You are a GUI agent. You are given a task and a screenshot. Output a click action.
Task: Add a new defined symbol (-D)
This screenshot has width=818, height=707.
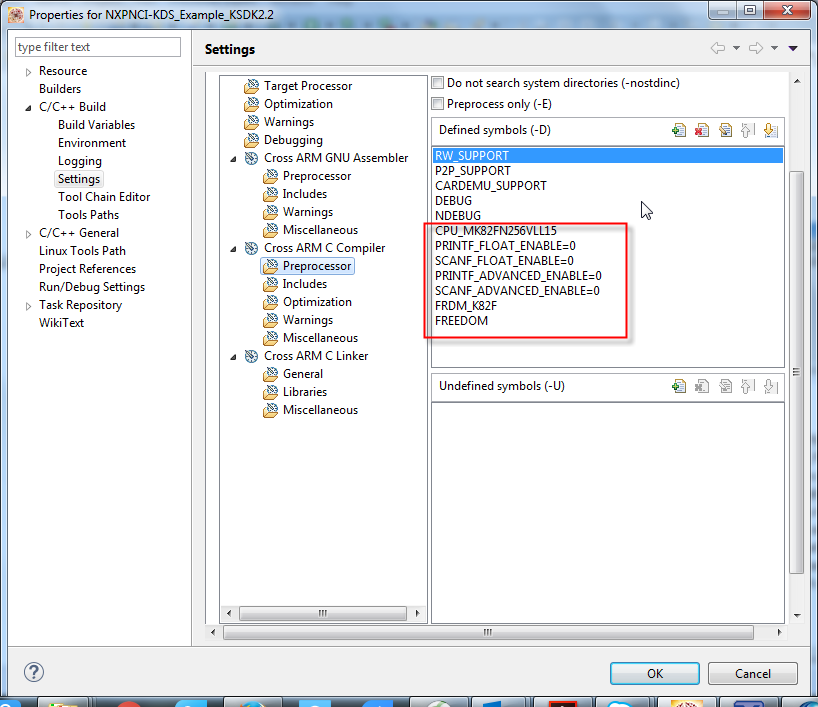679,130
